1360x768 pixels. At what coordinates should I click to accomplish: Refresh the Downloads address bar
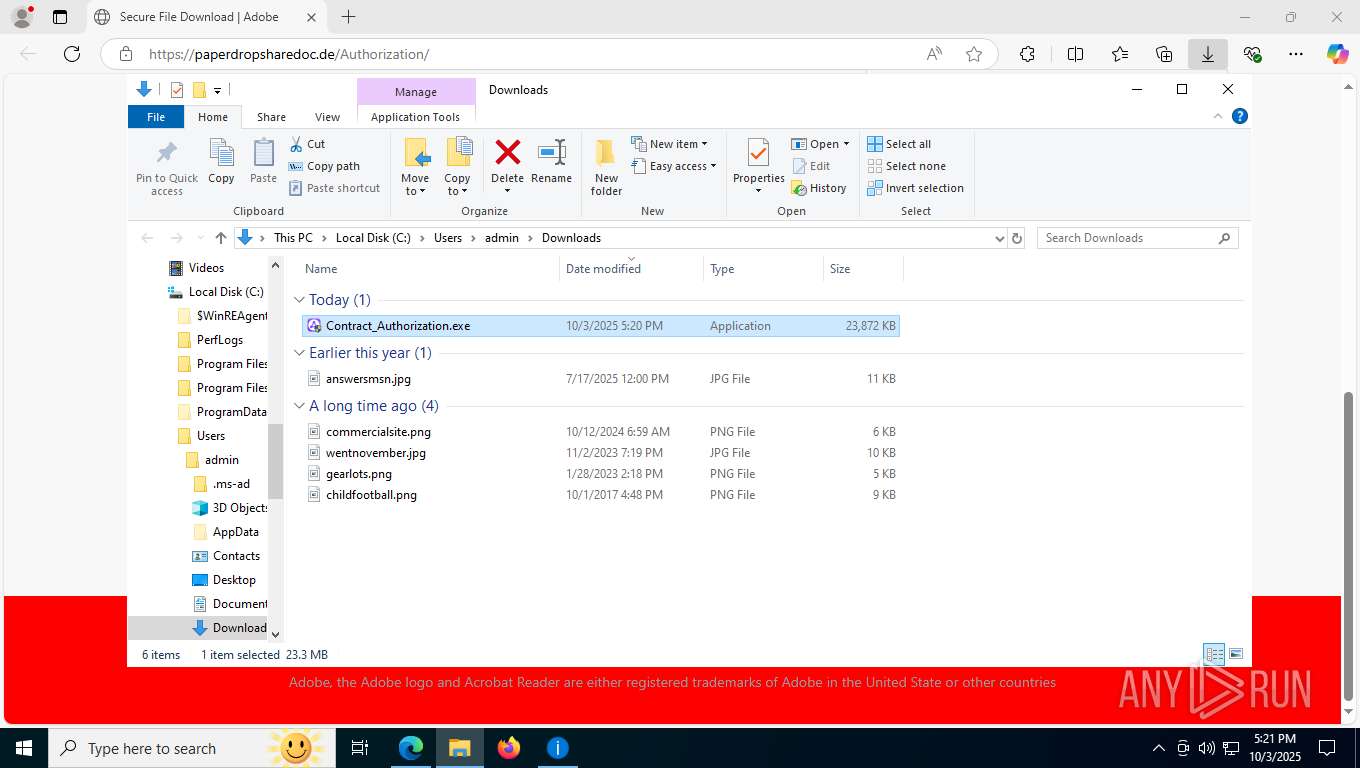click(1017, 238)
